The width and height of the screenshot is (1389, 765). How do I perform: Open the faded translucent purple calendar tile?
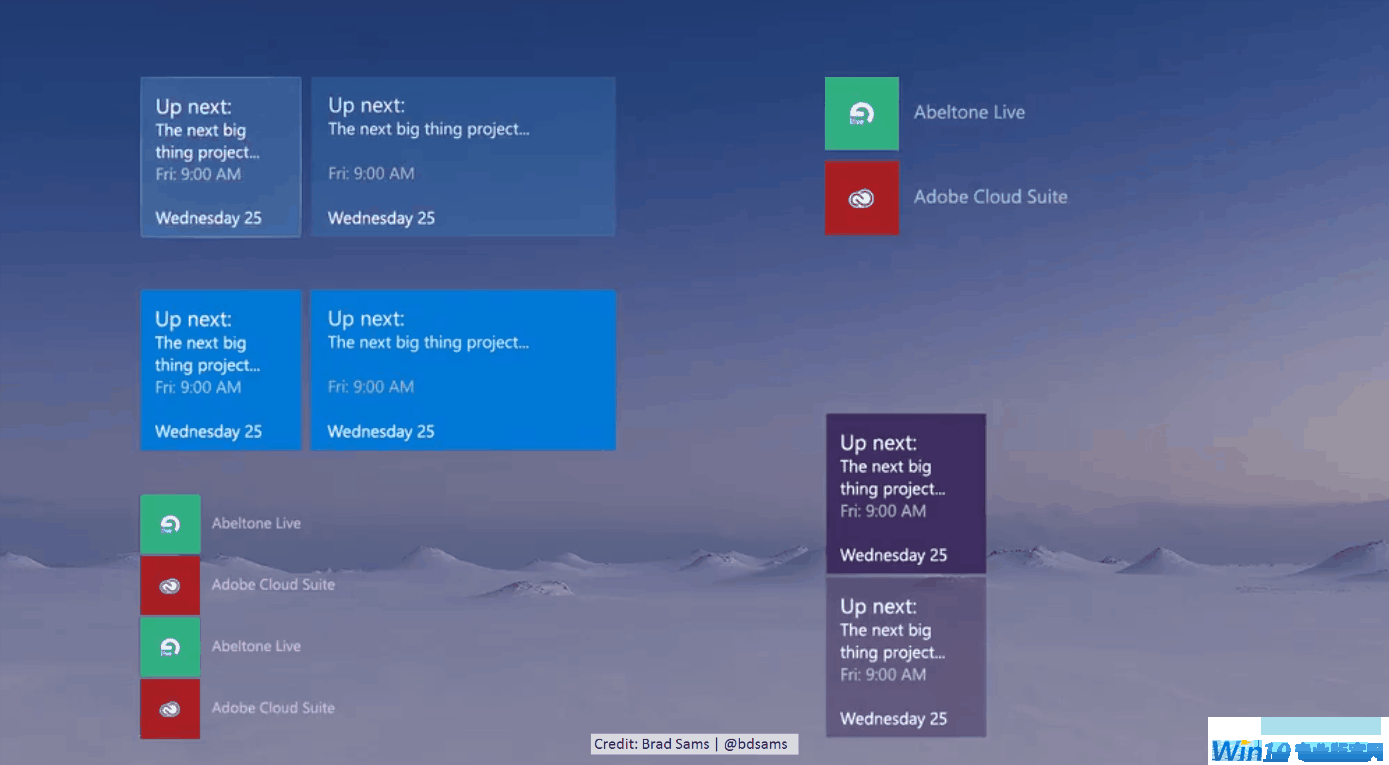(906, 657)
